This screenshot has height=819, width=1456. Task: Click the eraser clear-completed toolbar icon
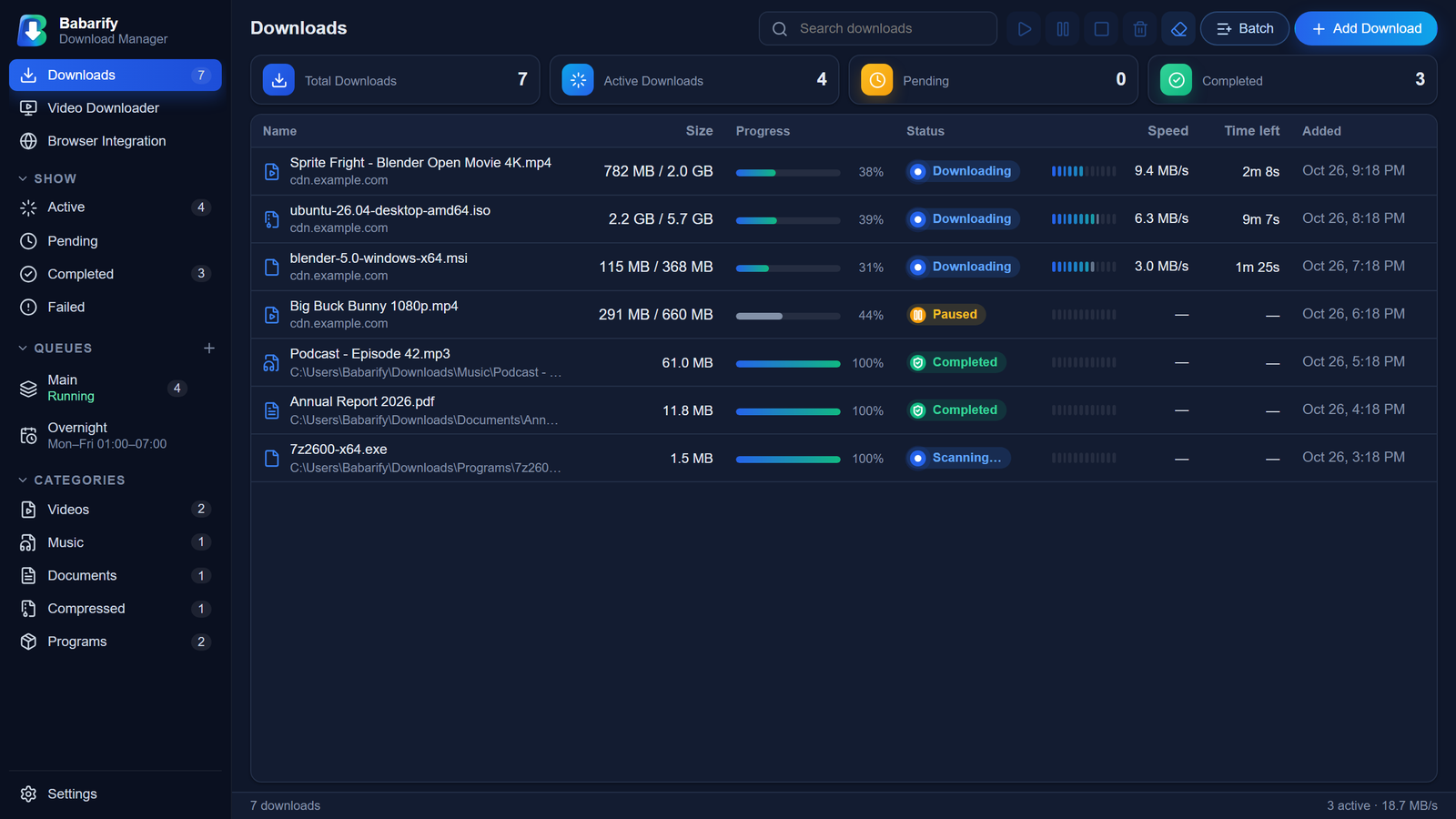(x=1178, y=28)
